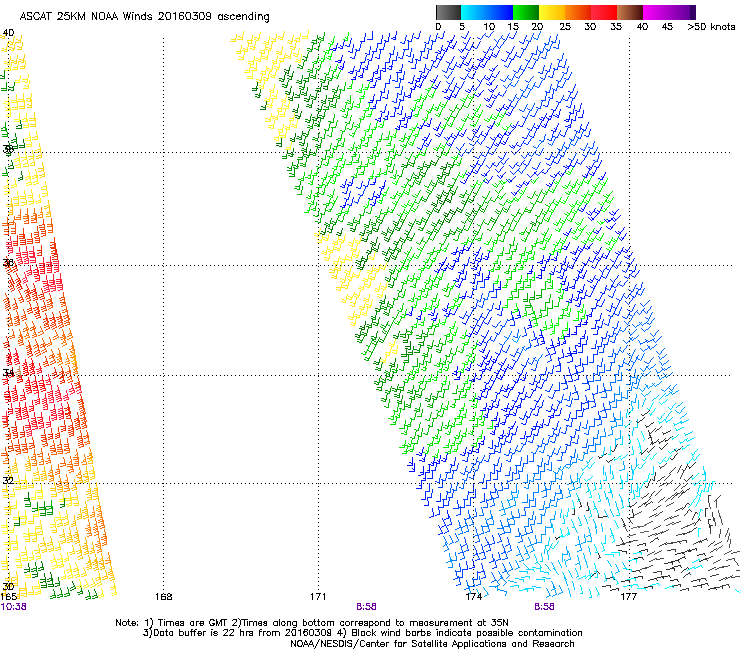Click the title 'ASCAT 25KM NOAA Winds 20160309 ascending'
Screen dimensions: 740x650
[x=144, y=17]
